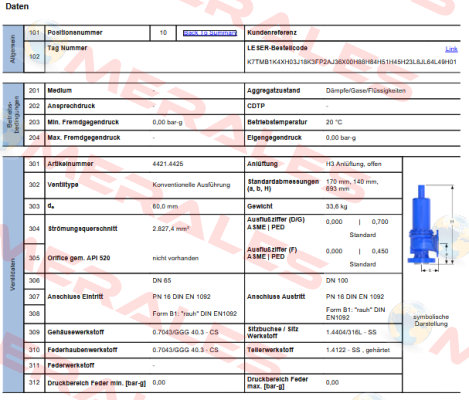Select the 60,0 mm diameter value
469x400 pixels.
[x=165, y=206]
